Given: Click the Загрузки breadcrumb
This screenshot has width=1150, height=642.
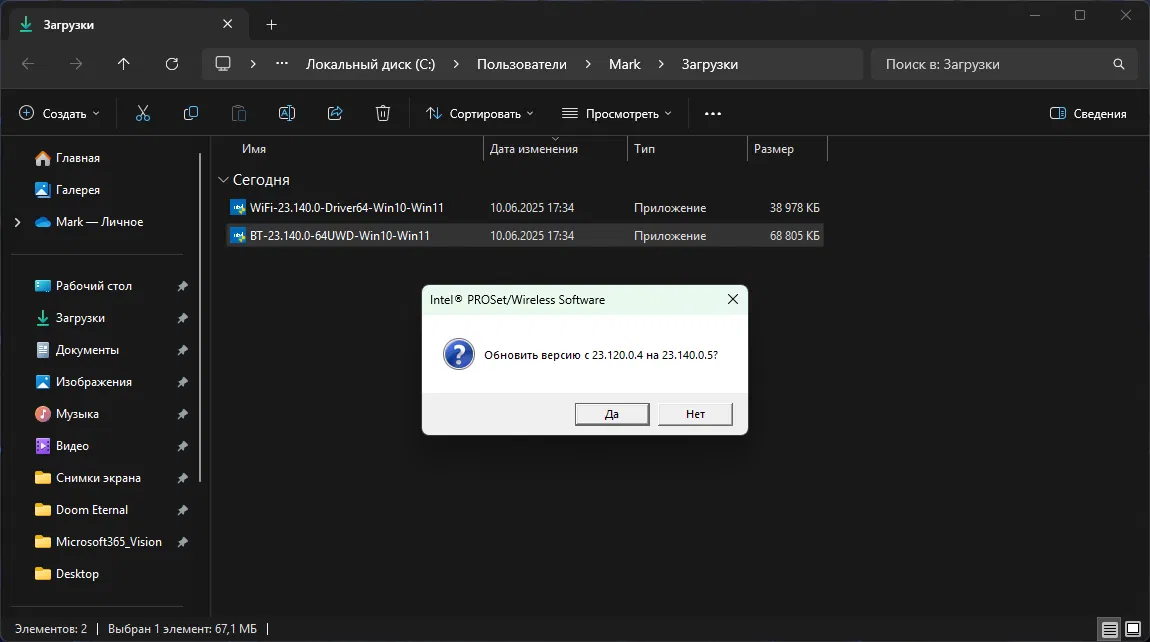Looking at the screenshot, I should tap(710, 65).
